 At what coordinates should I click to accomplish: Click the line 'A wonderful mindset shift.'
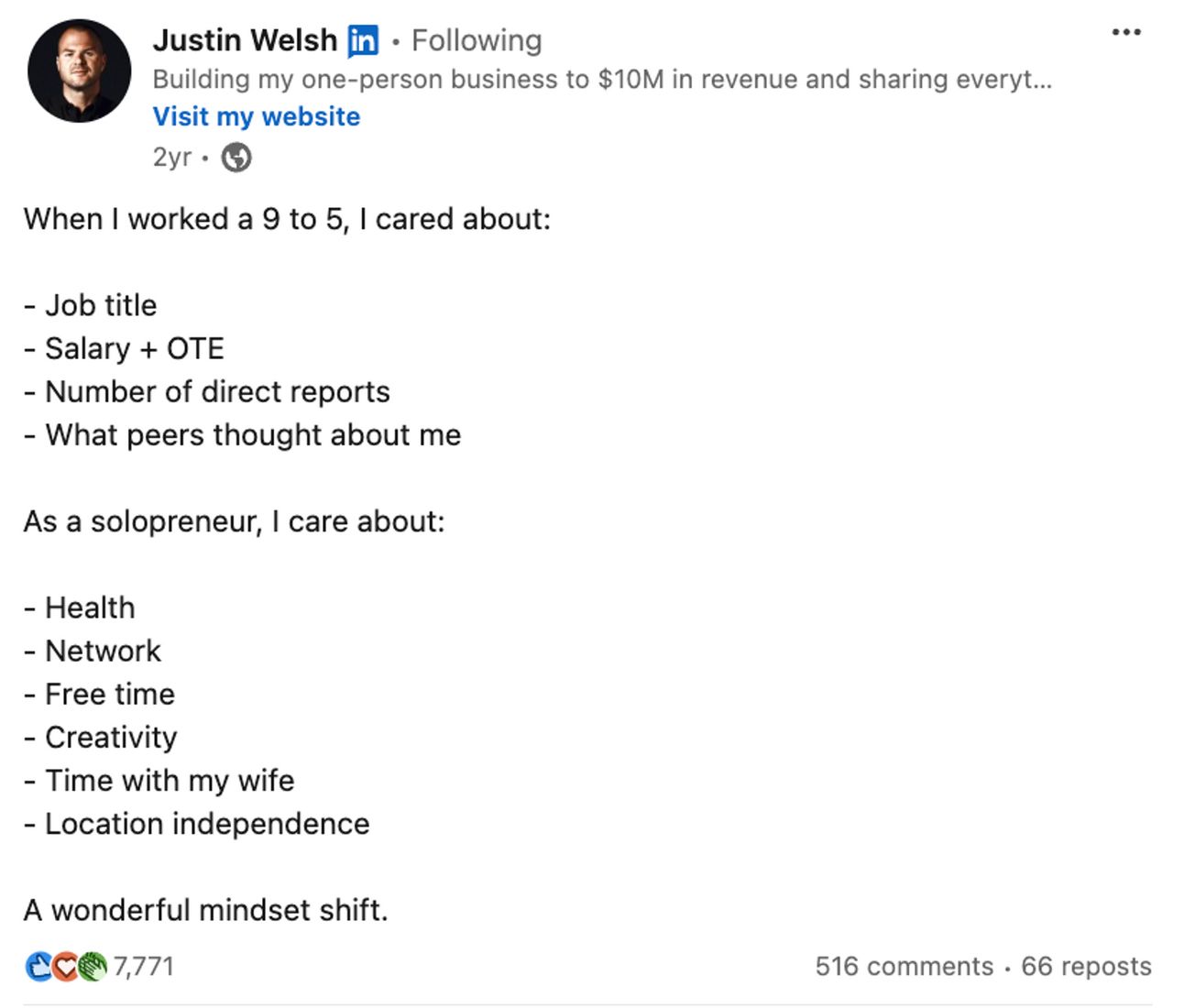(x=206, y=910)
